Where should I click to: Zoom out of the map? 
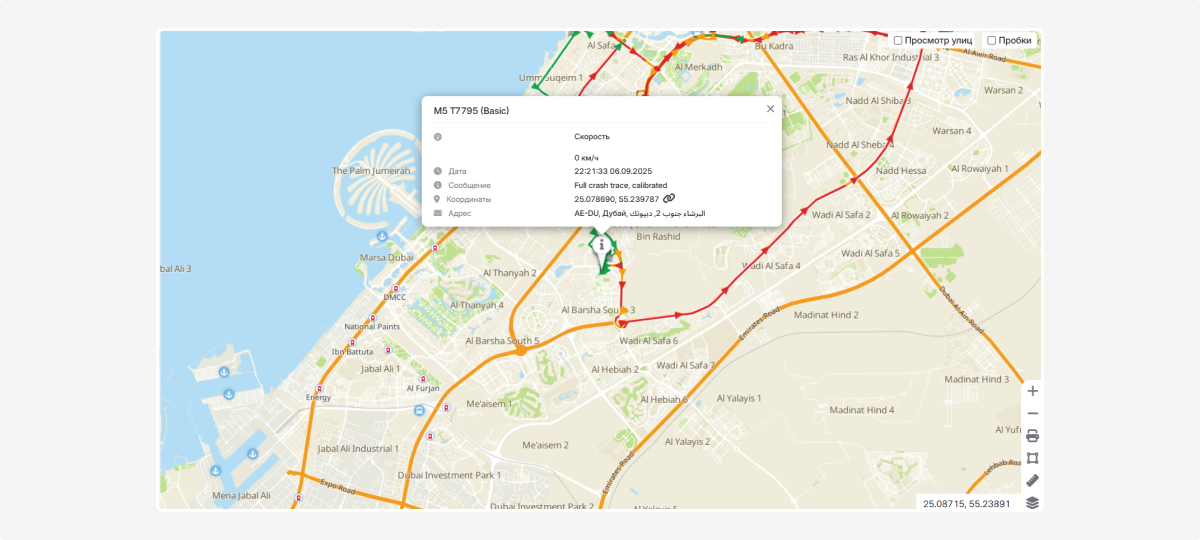(x=1032, y=413)
